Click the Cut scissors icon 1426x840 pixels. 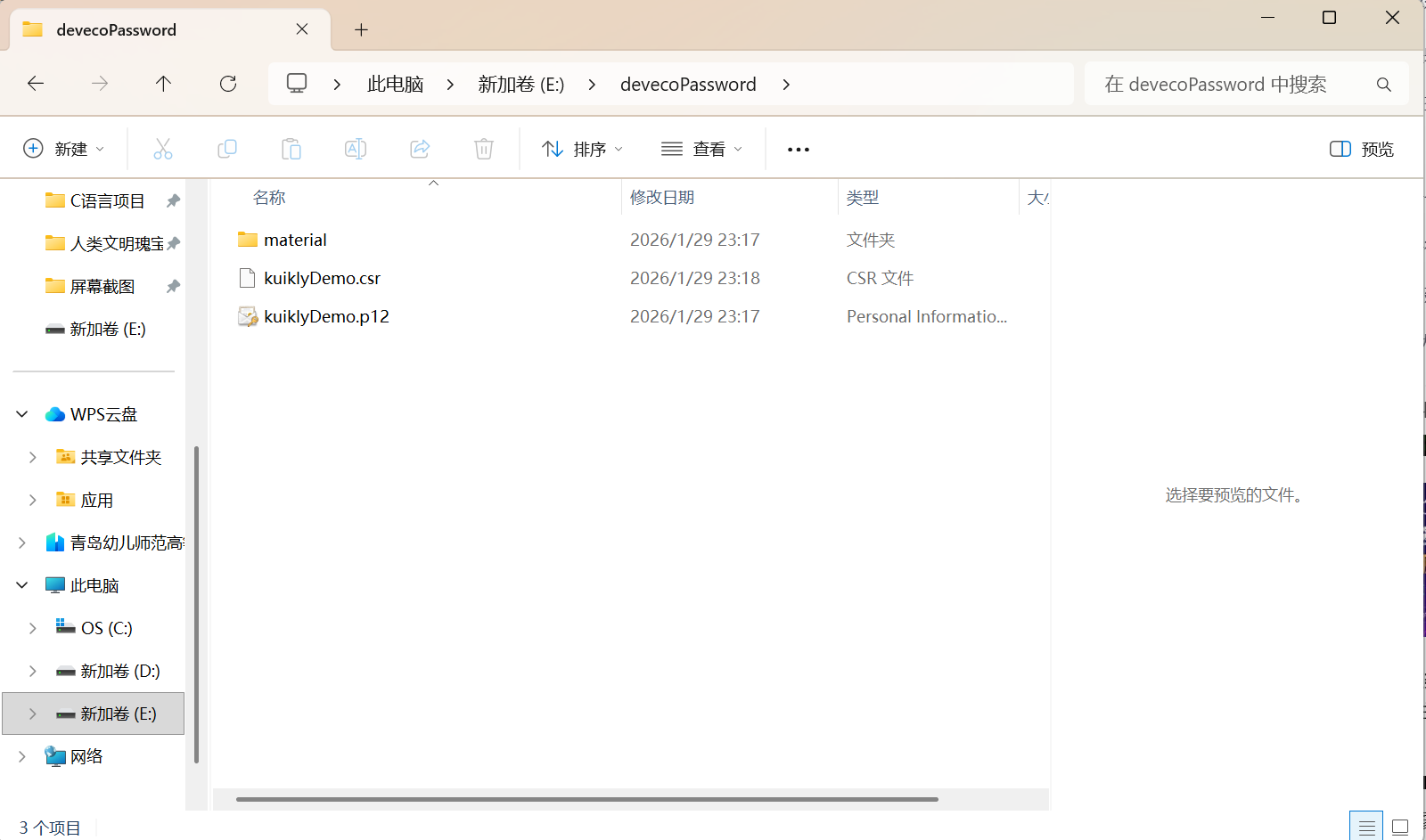coord(163,149)
